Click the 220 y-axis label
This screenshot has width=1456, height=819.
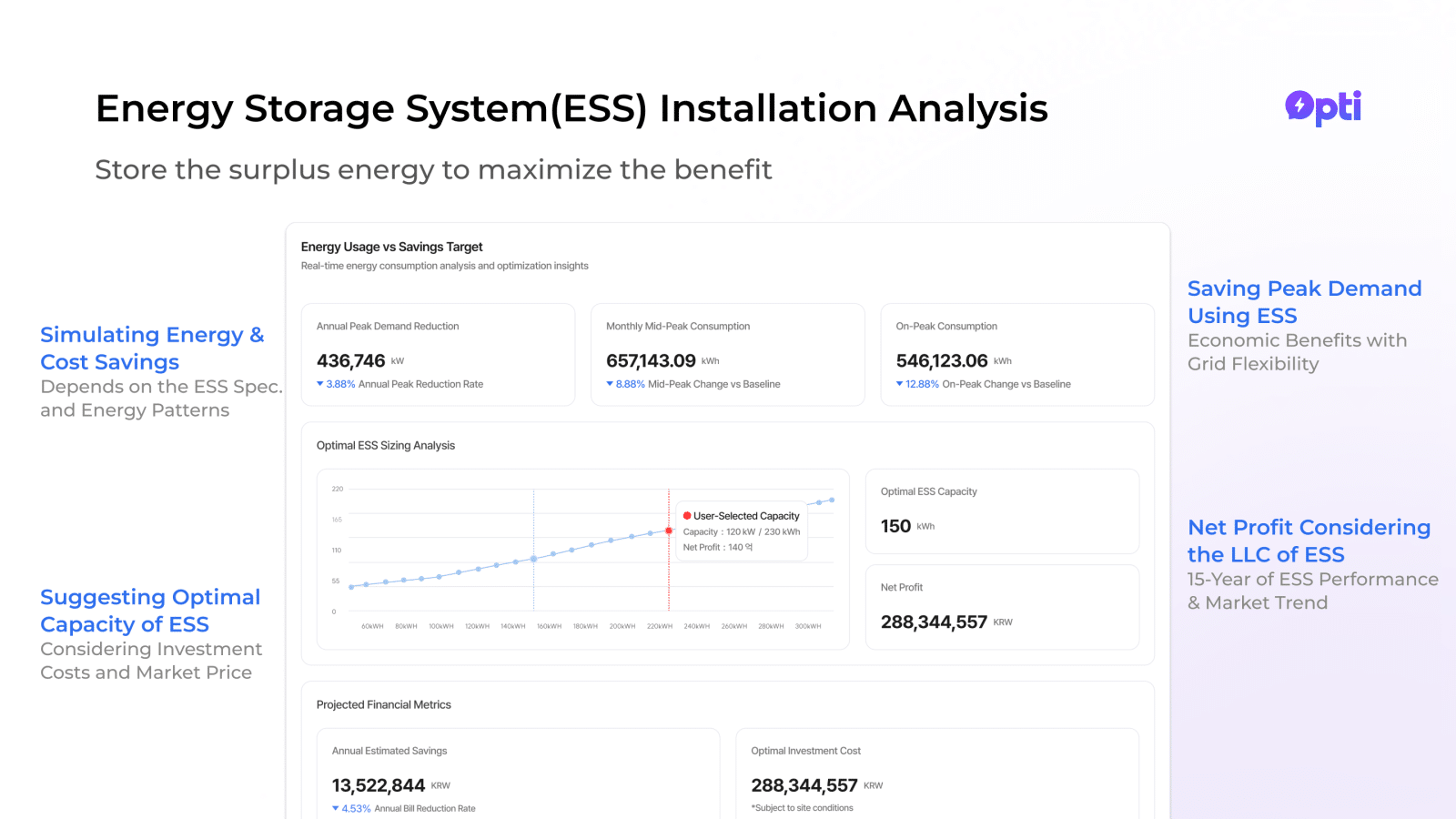point(338,489)
